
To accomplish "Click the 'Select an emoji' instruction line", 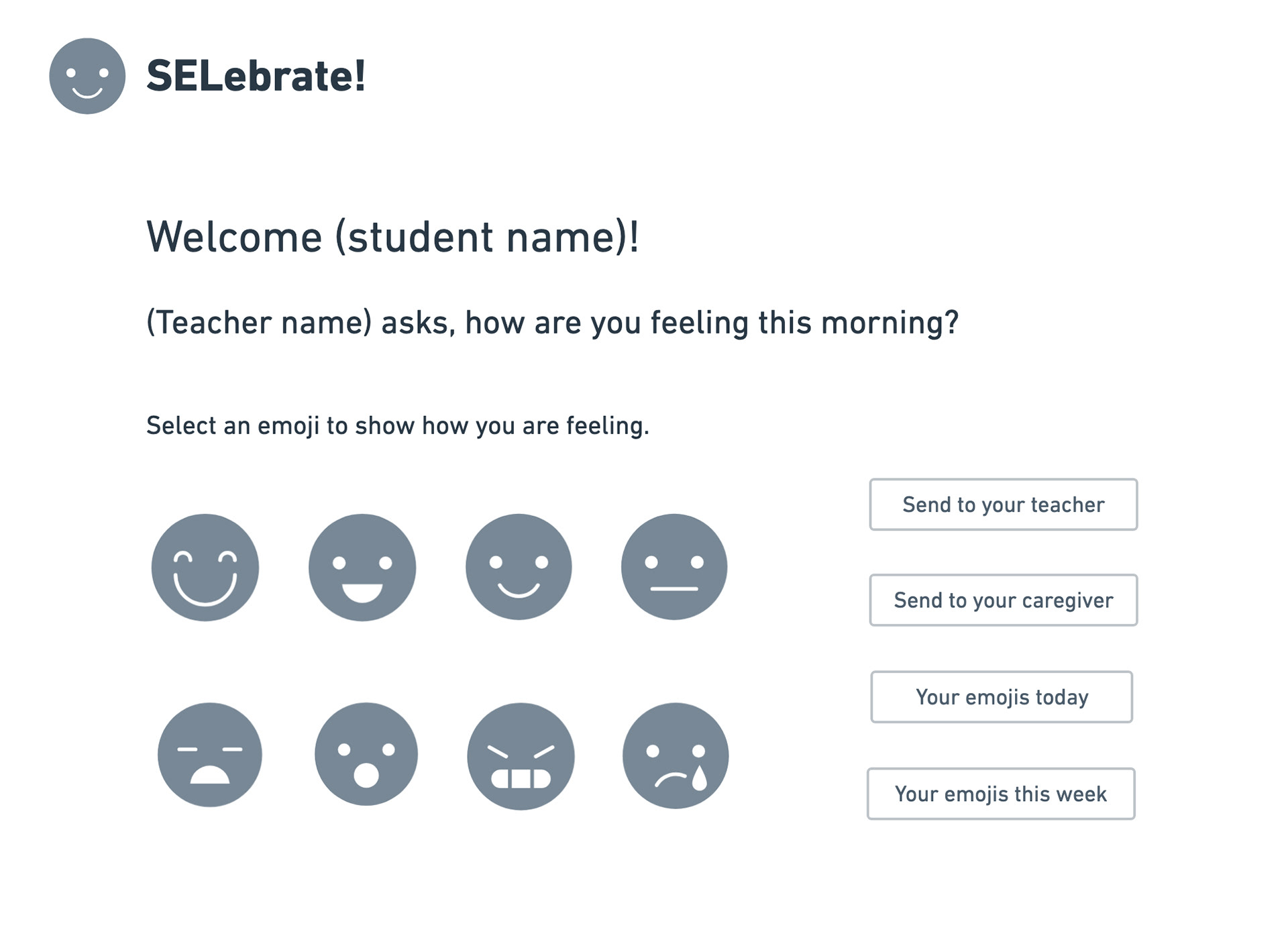I will click(x=398, y=425).
